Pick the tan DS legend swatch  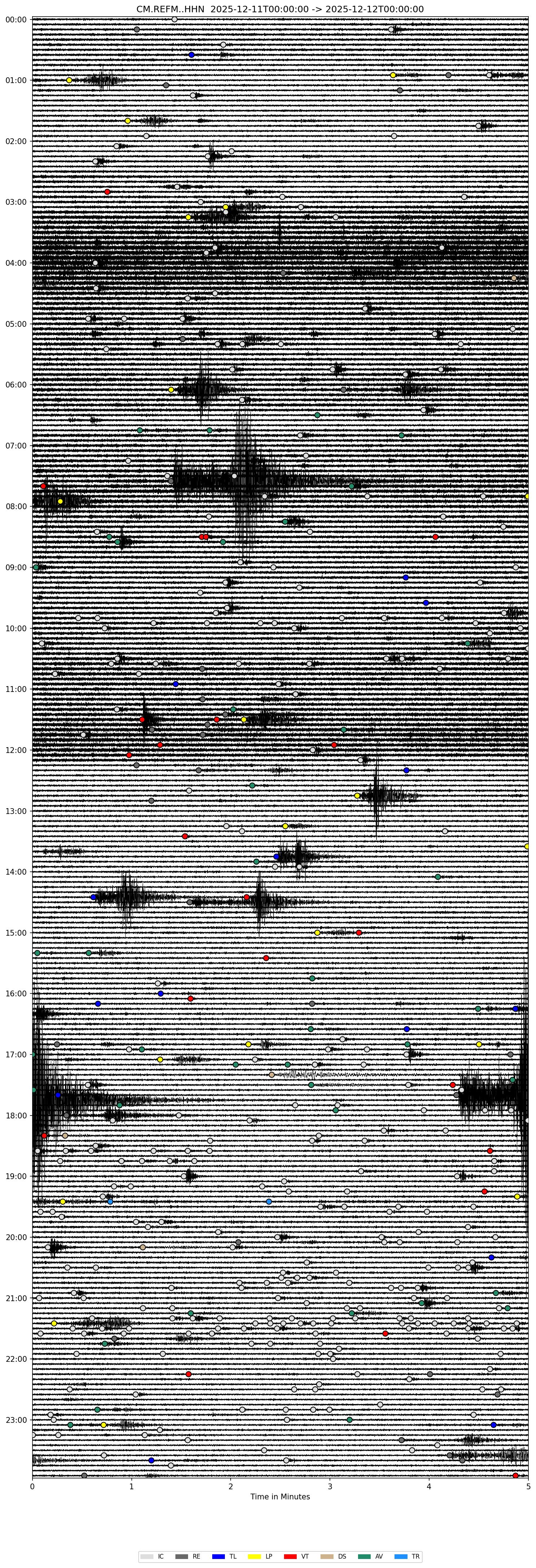click(x=327, y=1551)
